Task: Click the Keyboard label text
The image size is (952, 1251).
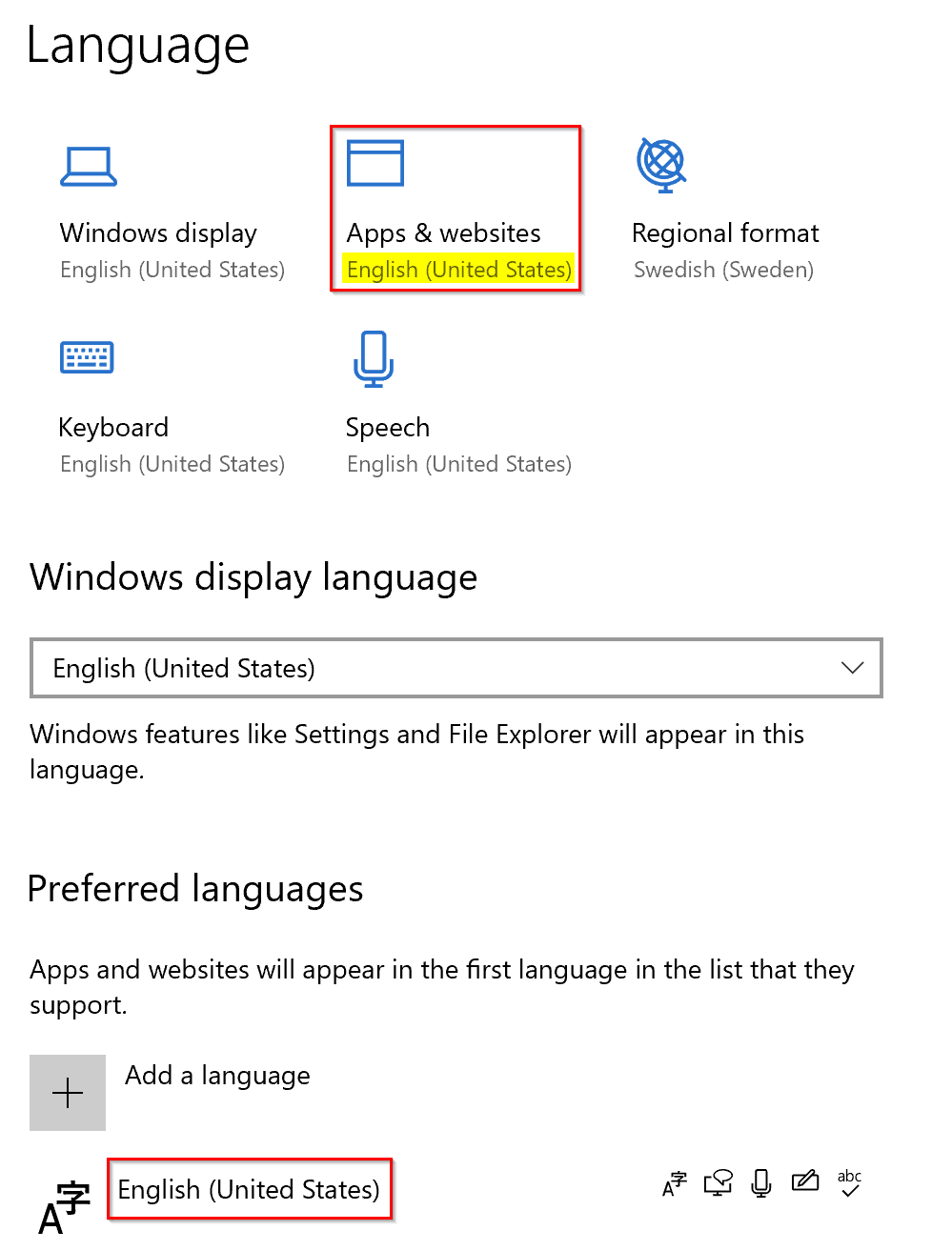Action: [x=113, y=428]
